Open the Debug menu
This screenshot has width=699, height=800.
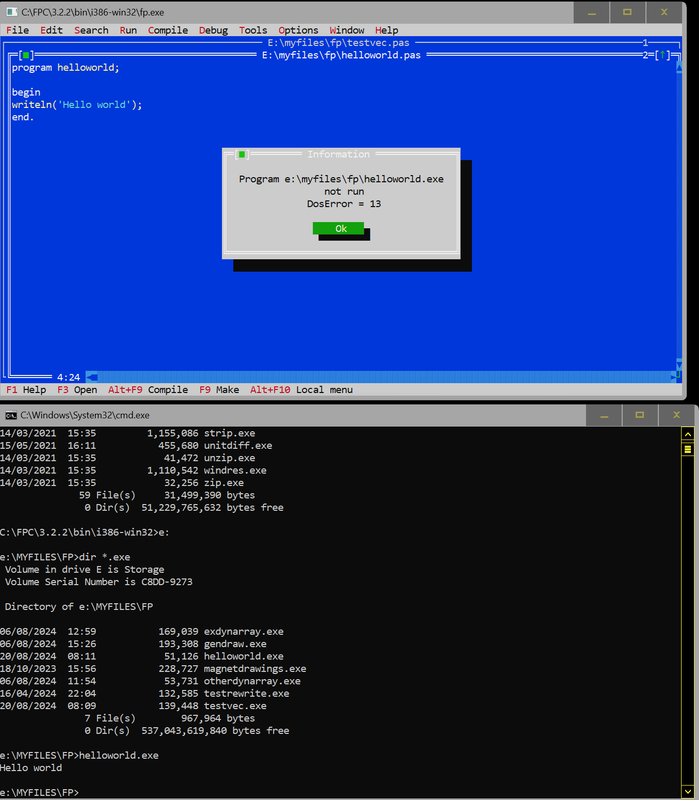pyautogui.click(x=213, y=30)
